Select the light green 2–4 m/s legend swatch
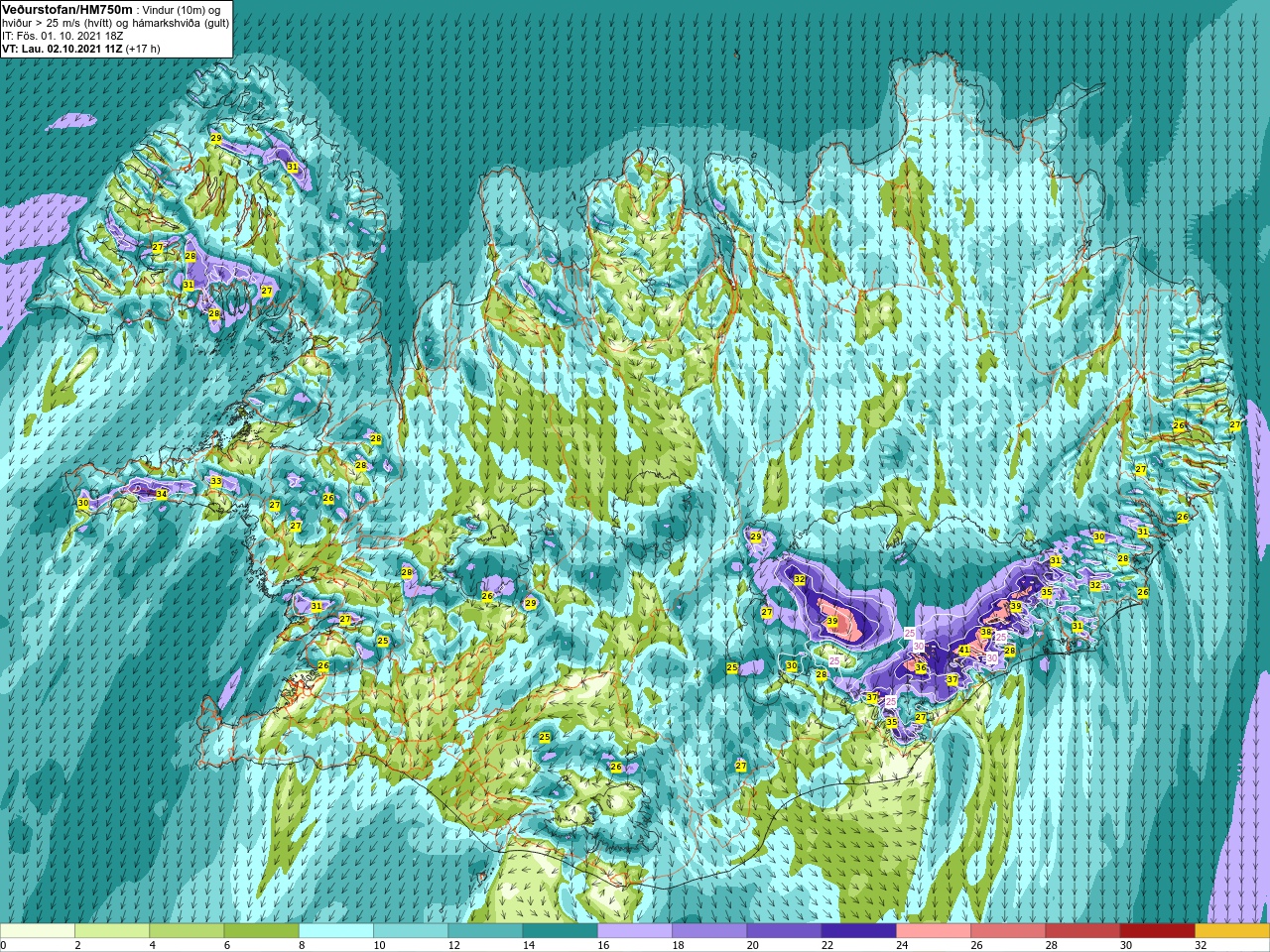The image size is (1270, 952). 112,931
